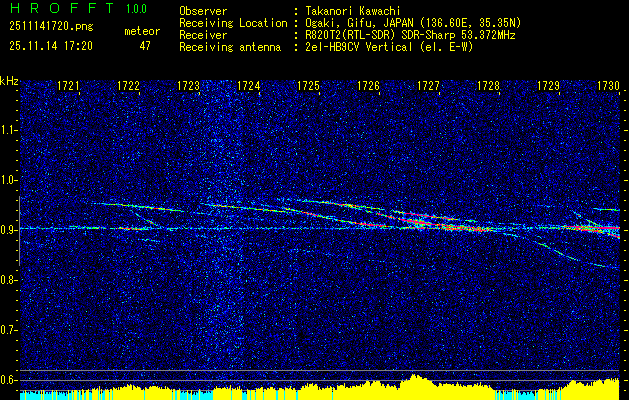The height and width of the screenshot is (400, 629).
Task: Click time marker 1726
Action: (369, 85)
